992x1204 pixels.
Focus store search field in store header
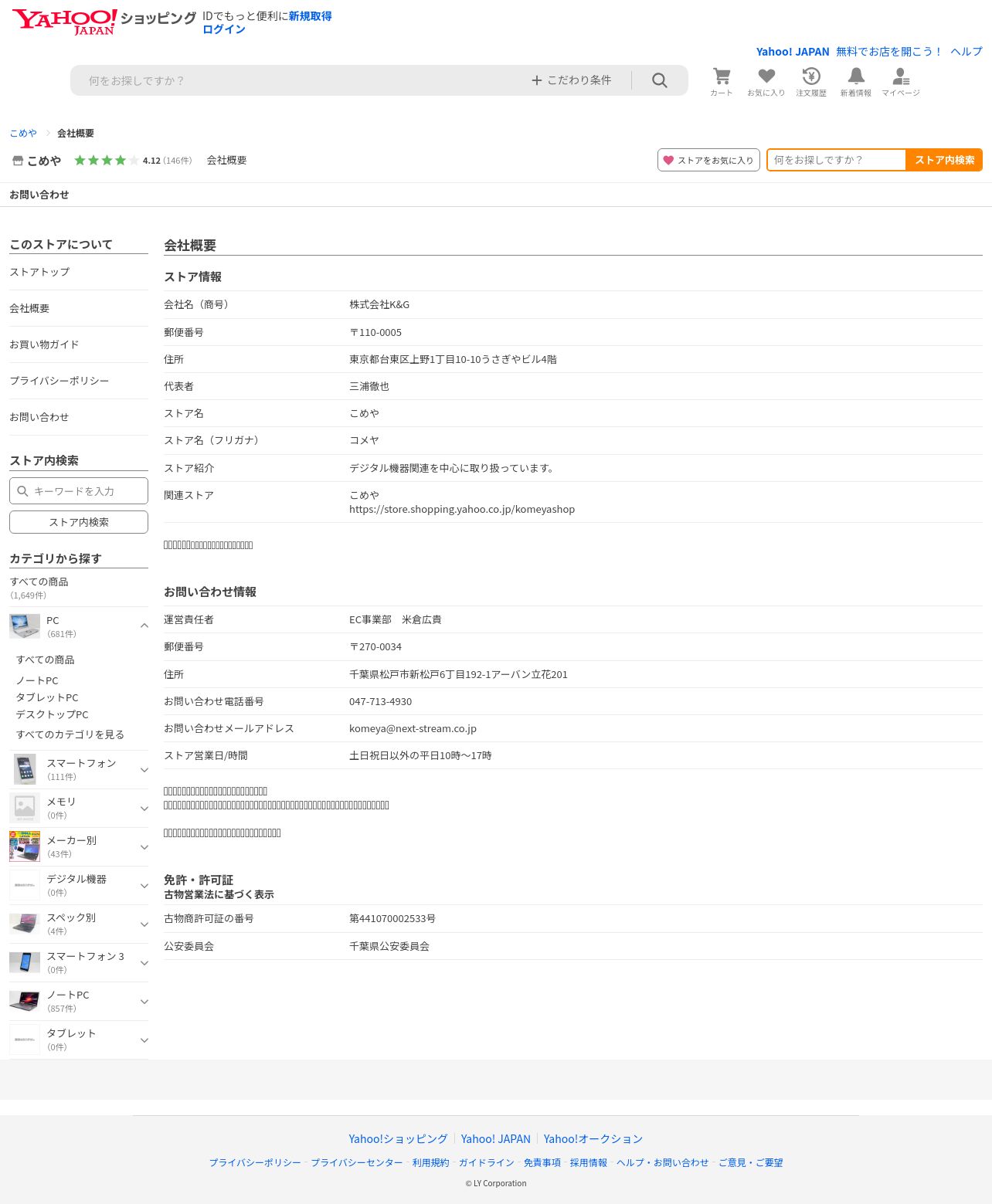pyautogui.click(x=836, y=160)
